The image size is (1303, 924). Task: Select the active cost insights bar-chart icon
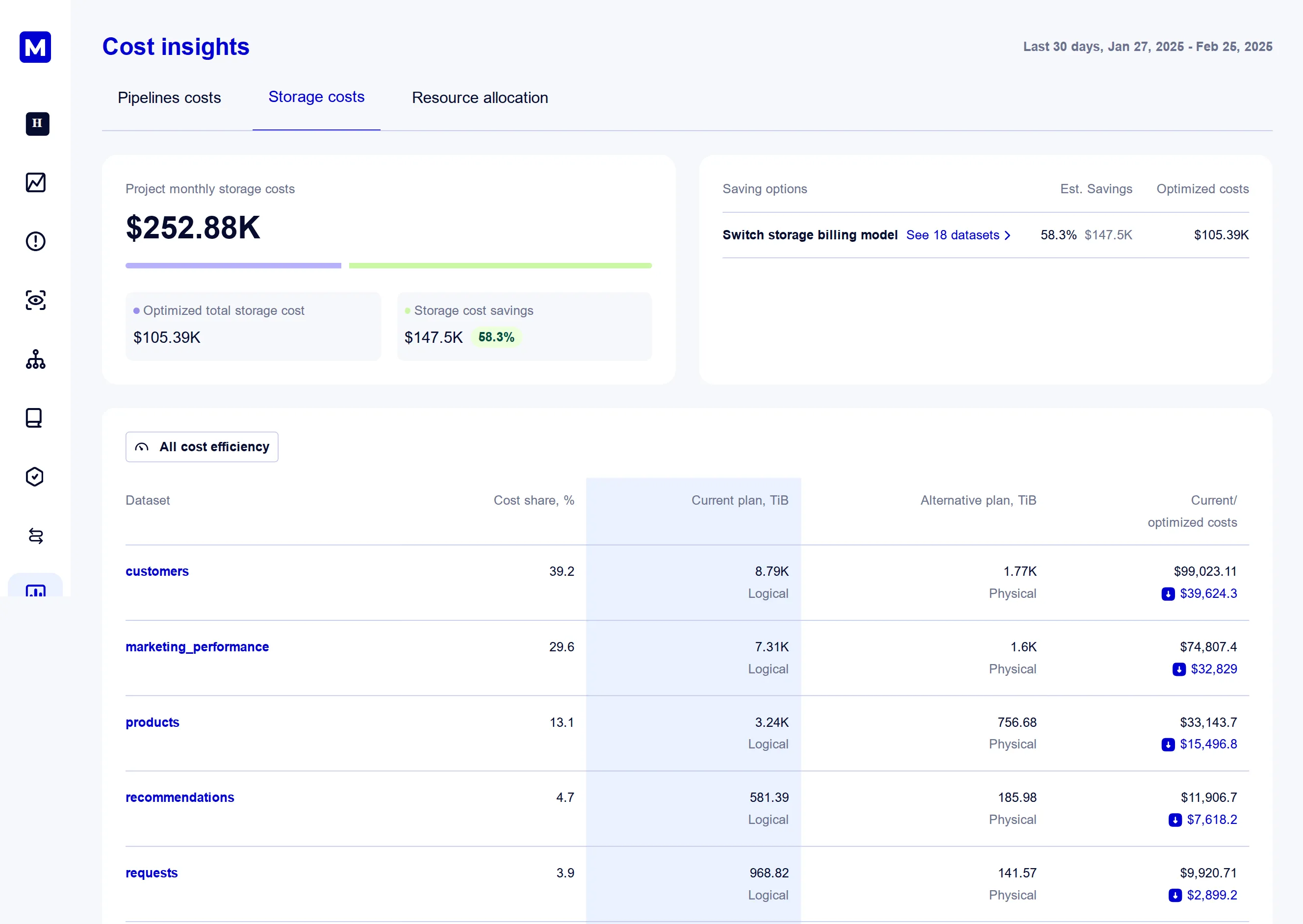tap(35, 593)
